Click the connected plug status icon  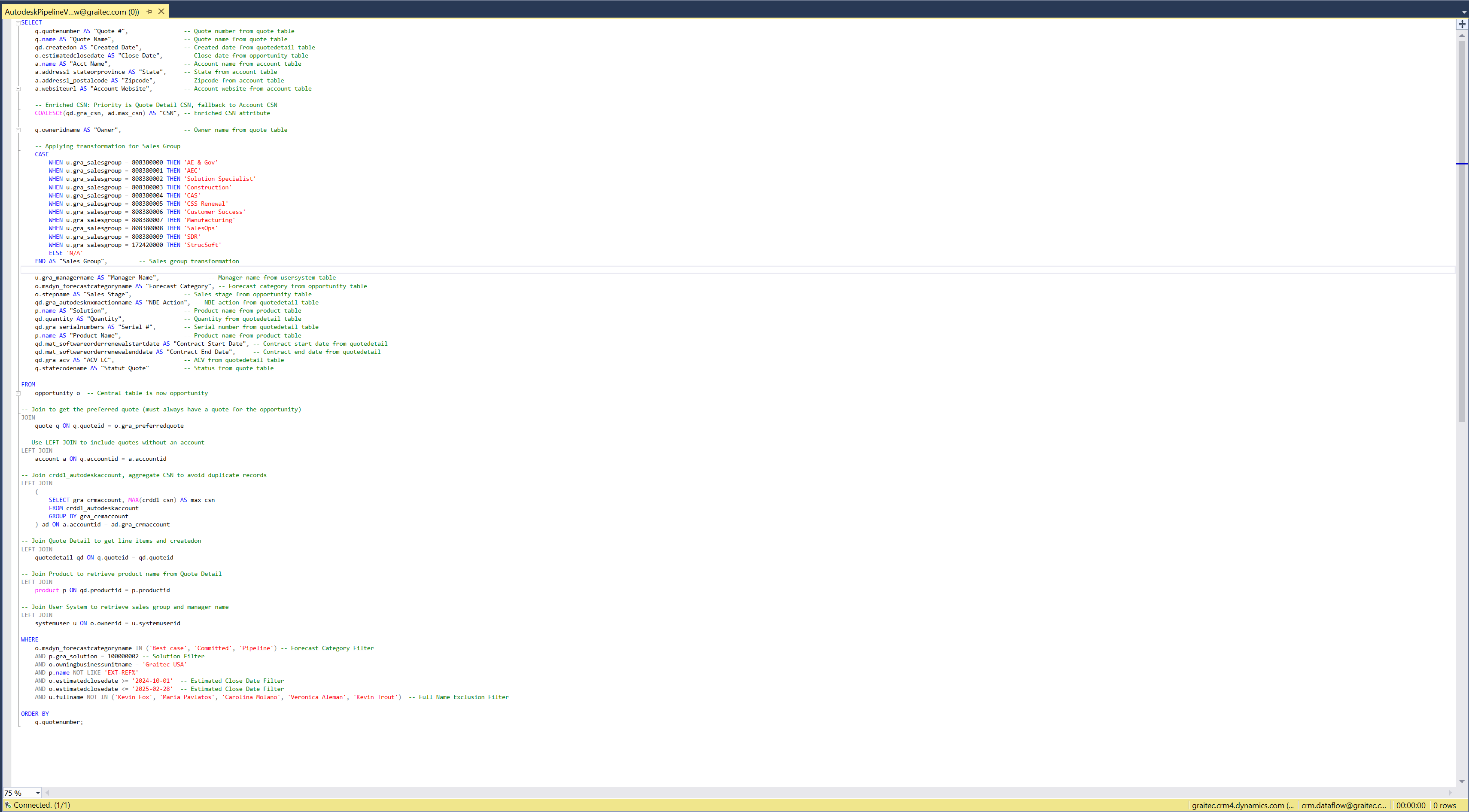point(7,805)
